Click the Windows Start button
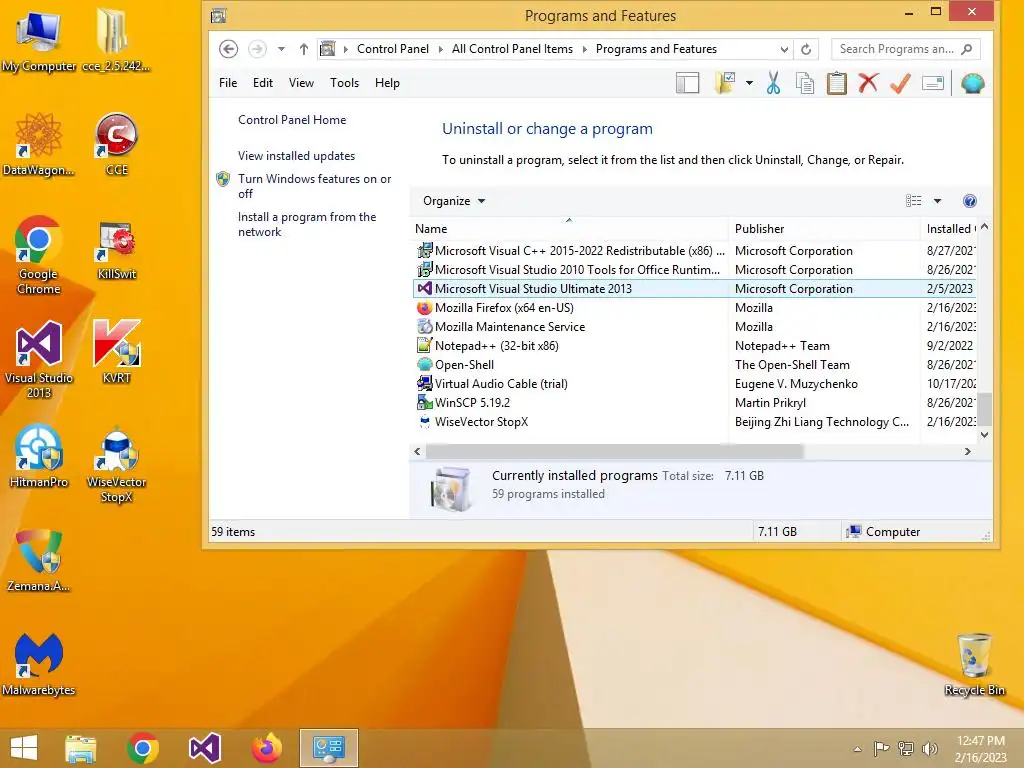1024x768 pixels. [x=24, y=748]
